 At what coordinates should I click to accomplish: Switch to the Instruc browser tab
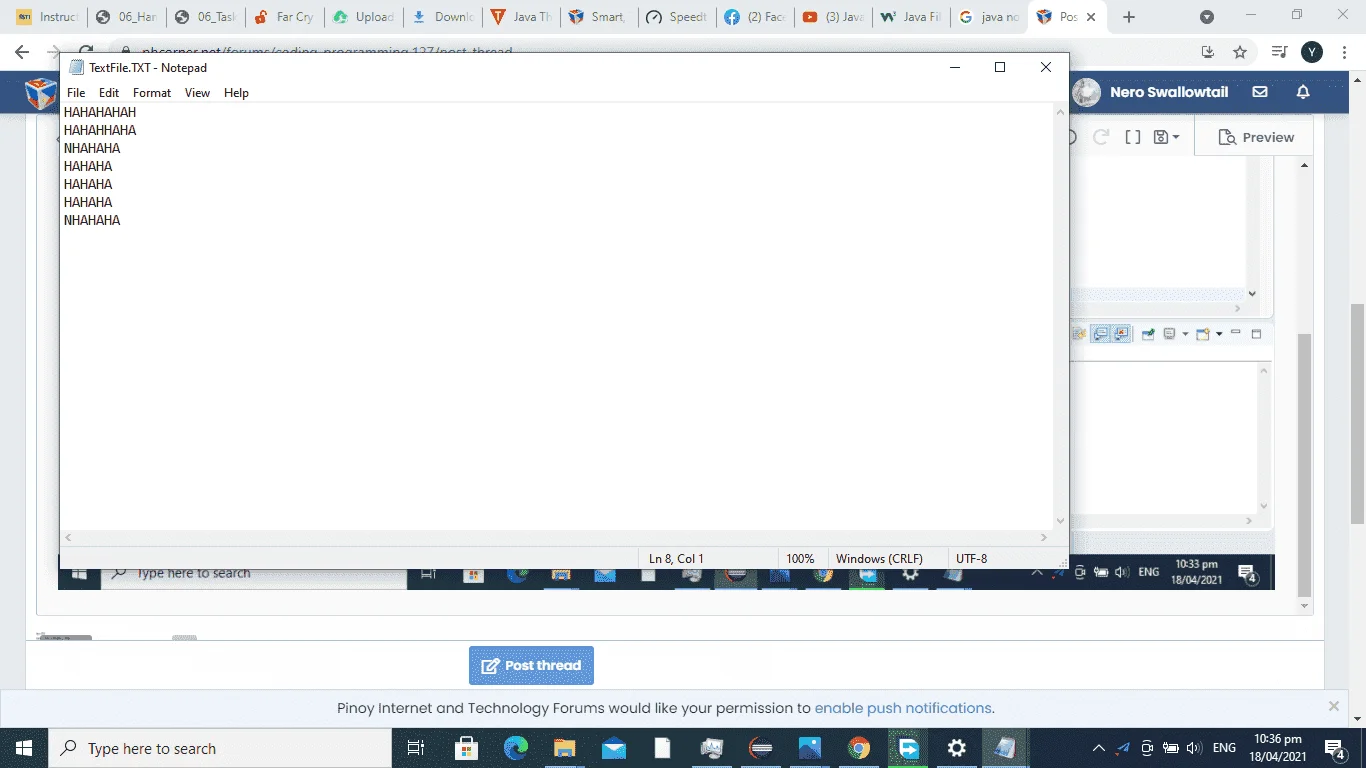tap(47, 17)
